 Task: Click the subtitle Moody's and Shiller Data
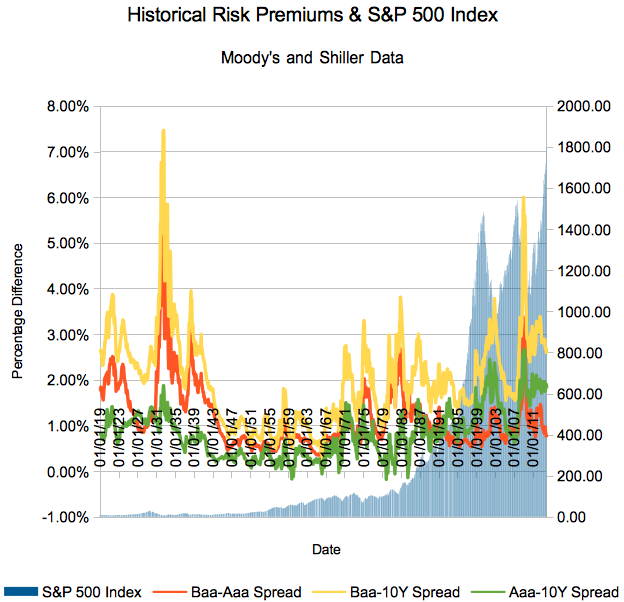[x=311, y=58]
